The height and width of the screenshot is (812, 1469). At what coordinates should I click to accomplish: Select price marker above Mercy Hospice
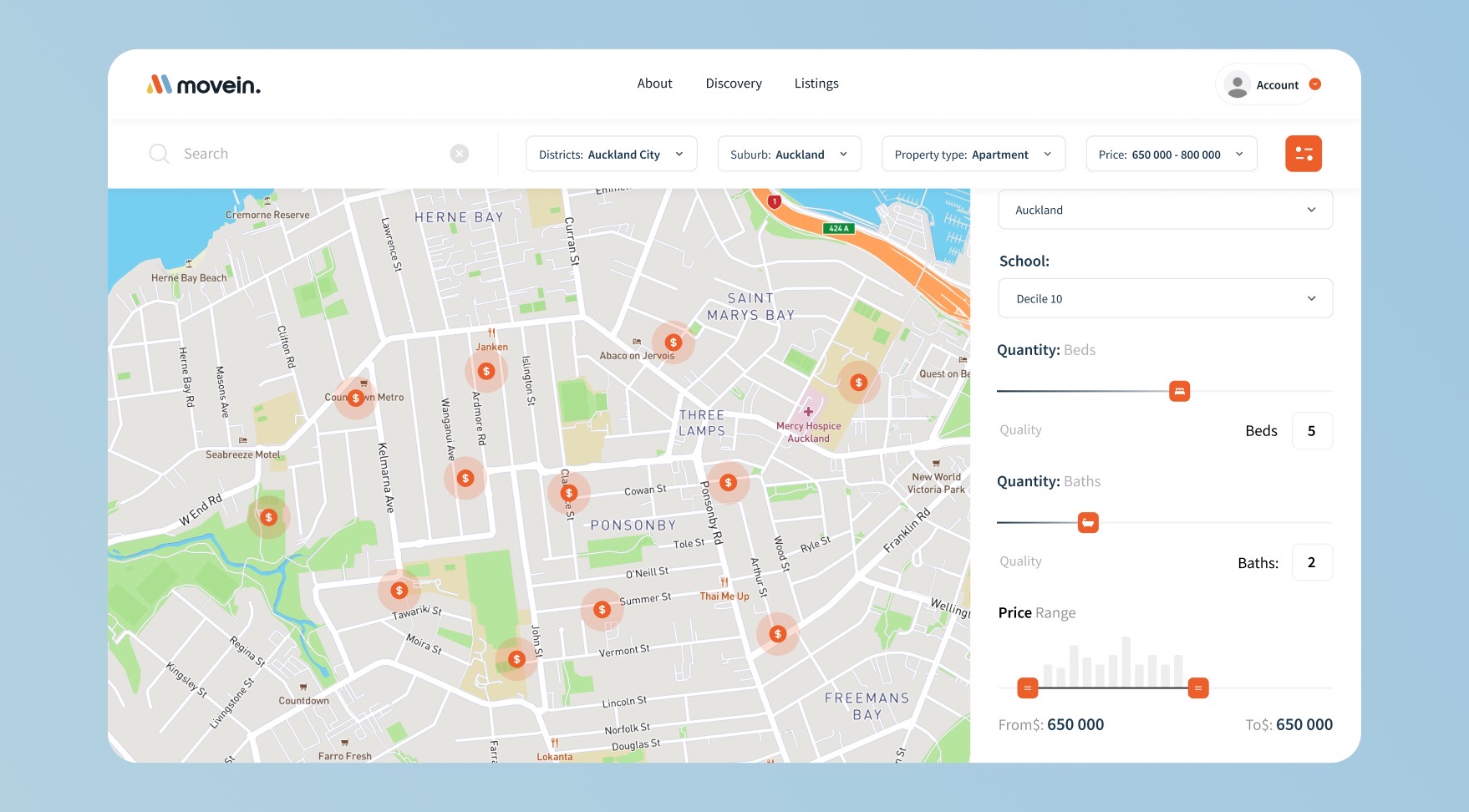click(x=859, y=383)
